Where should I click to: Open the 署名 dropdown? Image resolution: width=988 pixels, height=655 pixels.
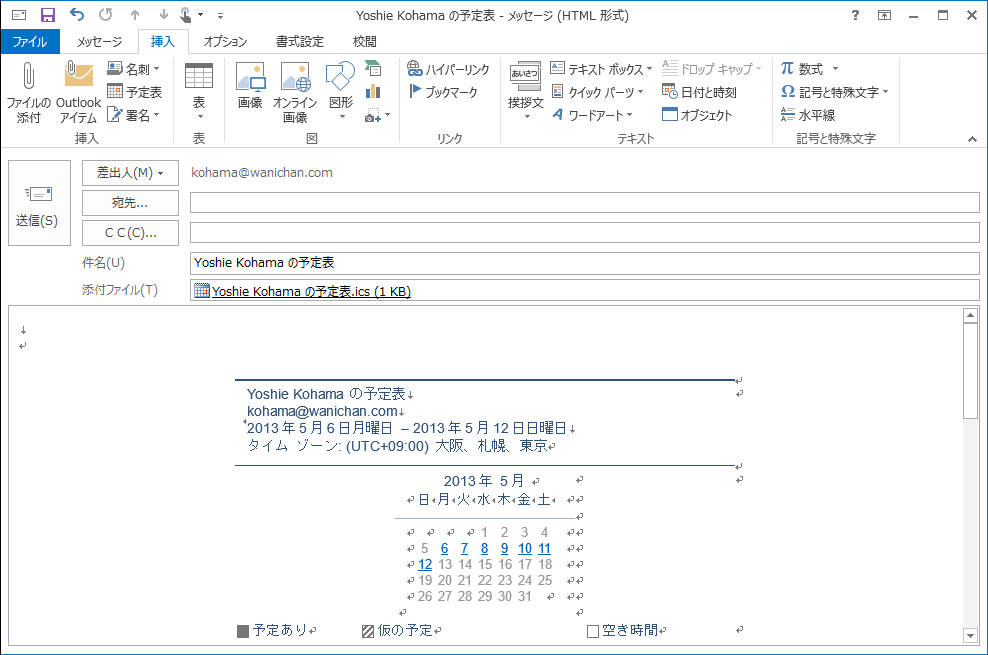(134, 115)
